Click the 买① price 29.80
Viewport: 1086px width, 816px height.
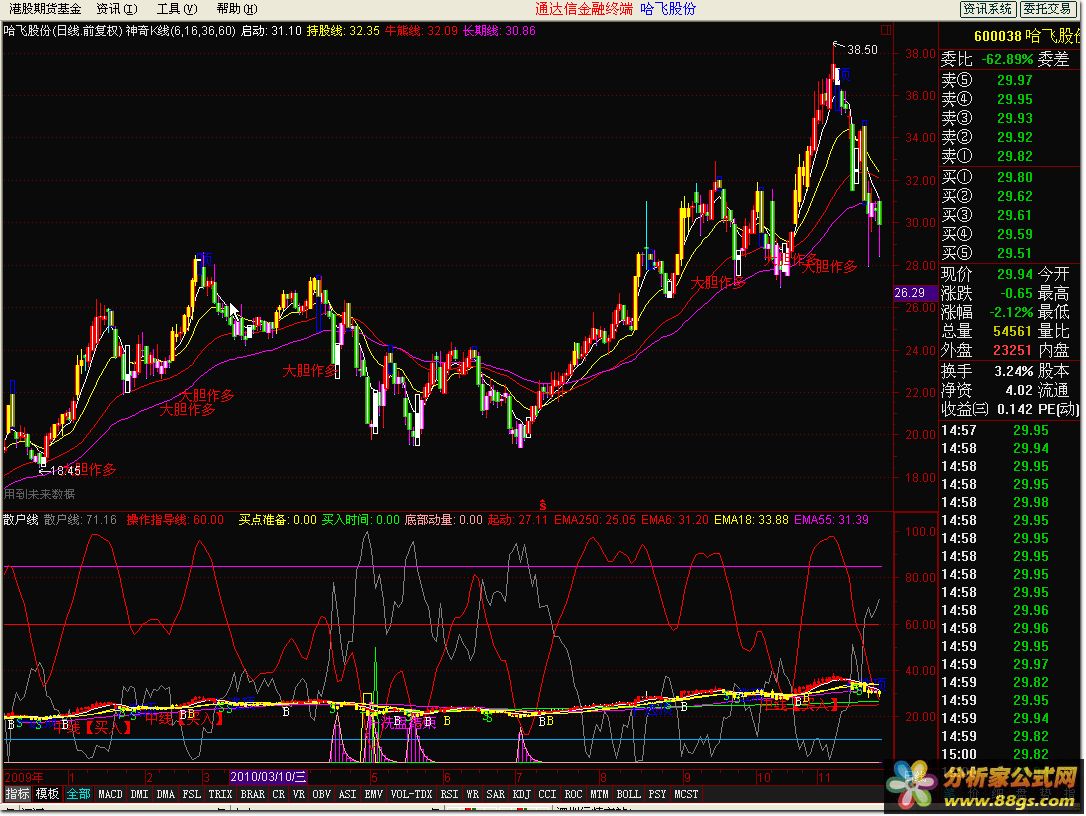coord(1015,177)
